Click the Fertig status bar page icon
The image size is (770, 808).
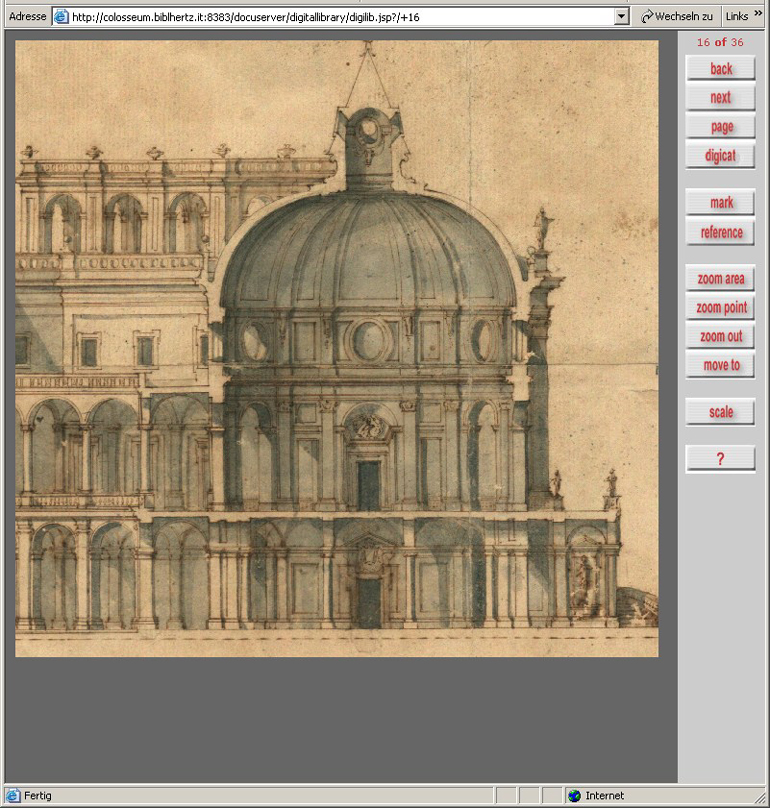[x=13, y=796]
